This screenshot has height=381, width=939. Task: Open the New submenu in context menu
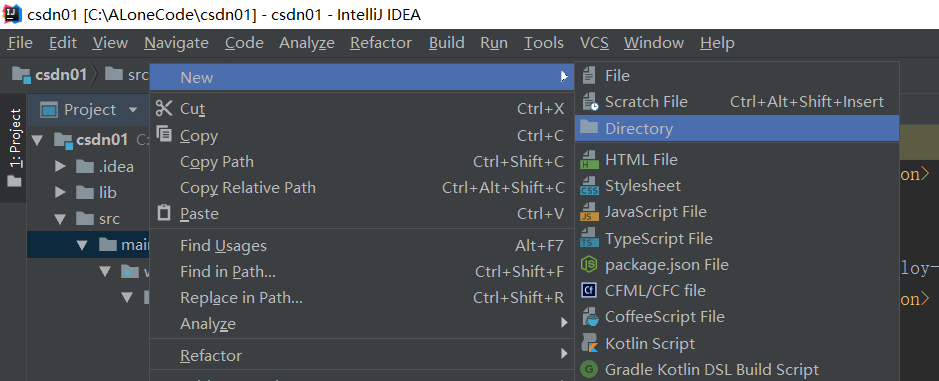point(362,77)
